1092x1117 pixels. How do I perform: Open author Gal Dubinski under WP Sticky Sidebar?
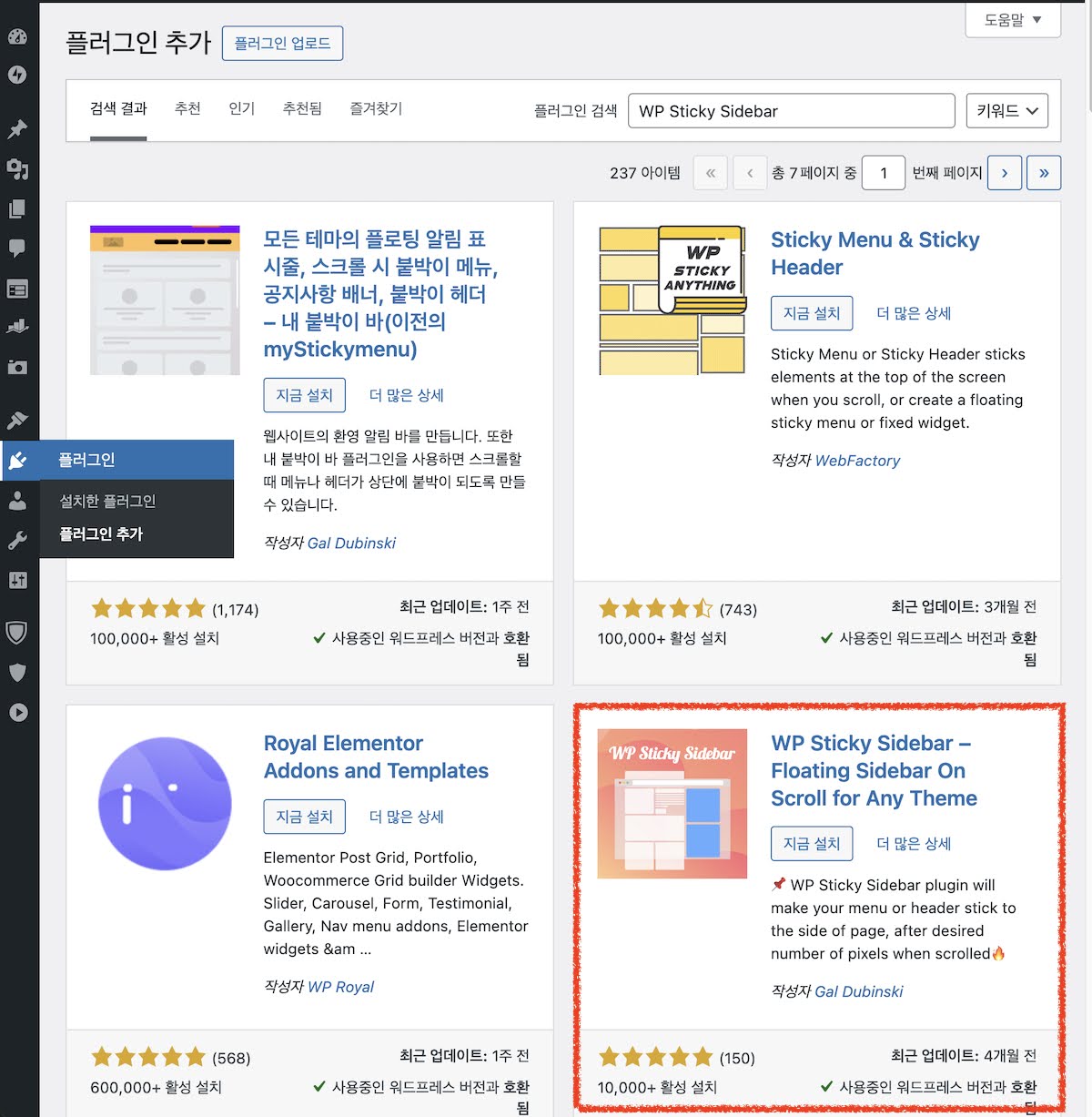(859, 991)
